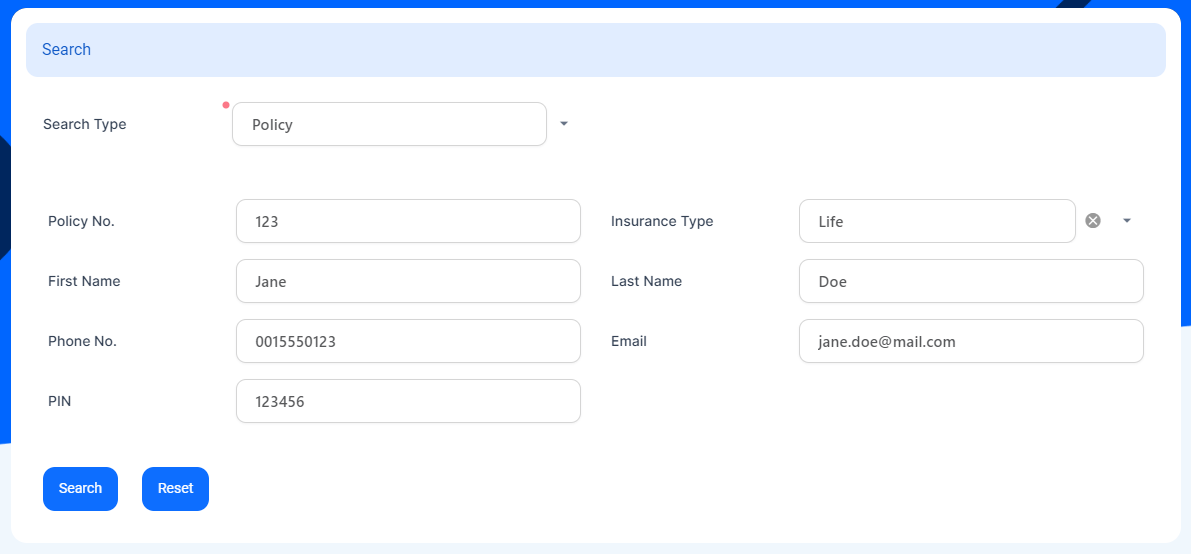Click inside the PIN field
The height and width of the screenshot is (554, 1191).
(408, 401)
